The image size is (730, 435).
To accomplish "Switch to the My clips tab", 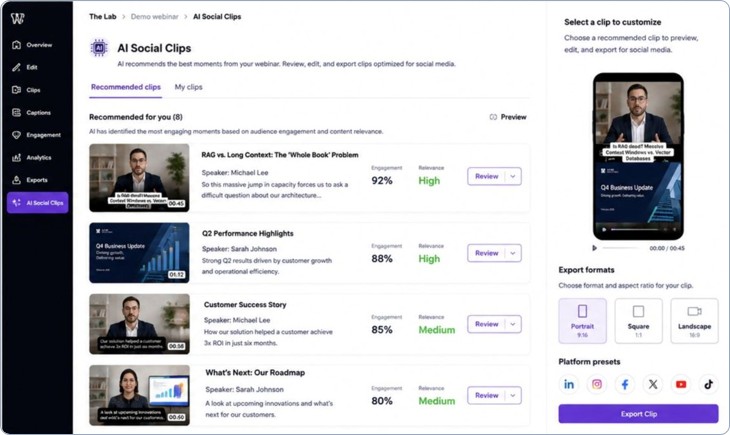I will [189, 87].
